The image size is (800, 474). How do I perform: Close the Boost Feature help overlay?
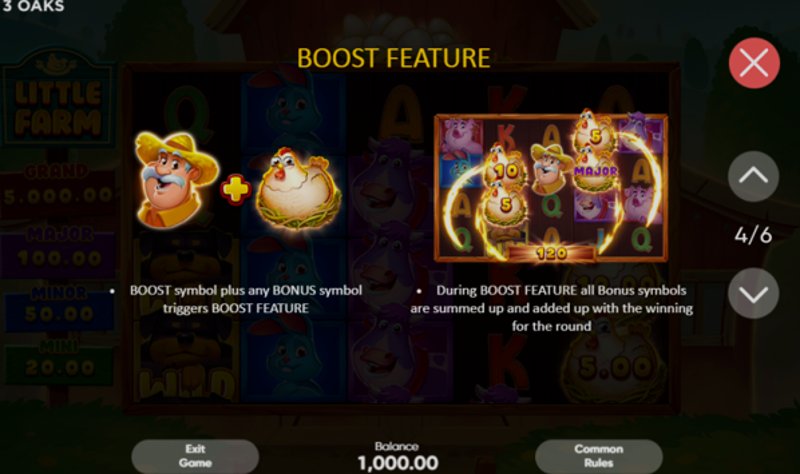pos(754,63)
